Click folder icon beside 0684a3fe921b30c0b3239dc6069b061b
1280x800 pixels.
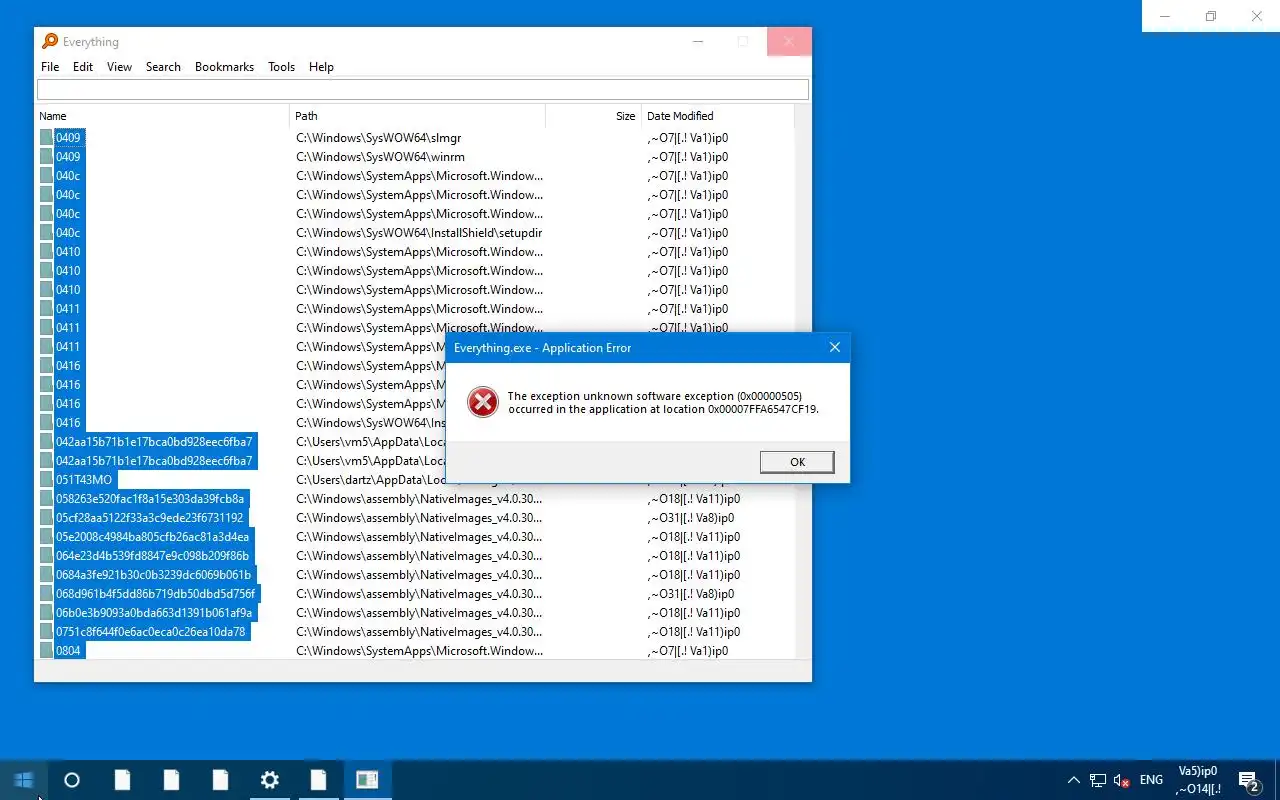click(x=46, y=575)
